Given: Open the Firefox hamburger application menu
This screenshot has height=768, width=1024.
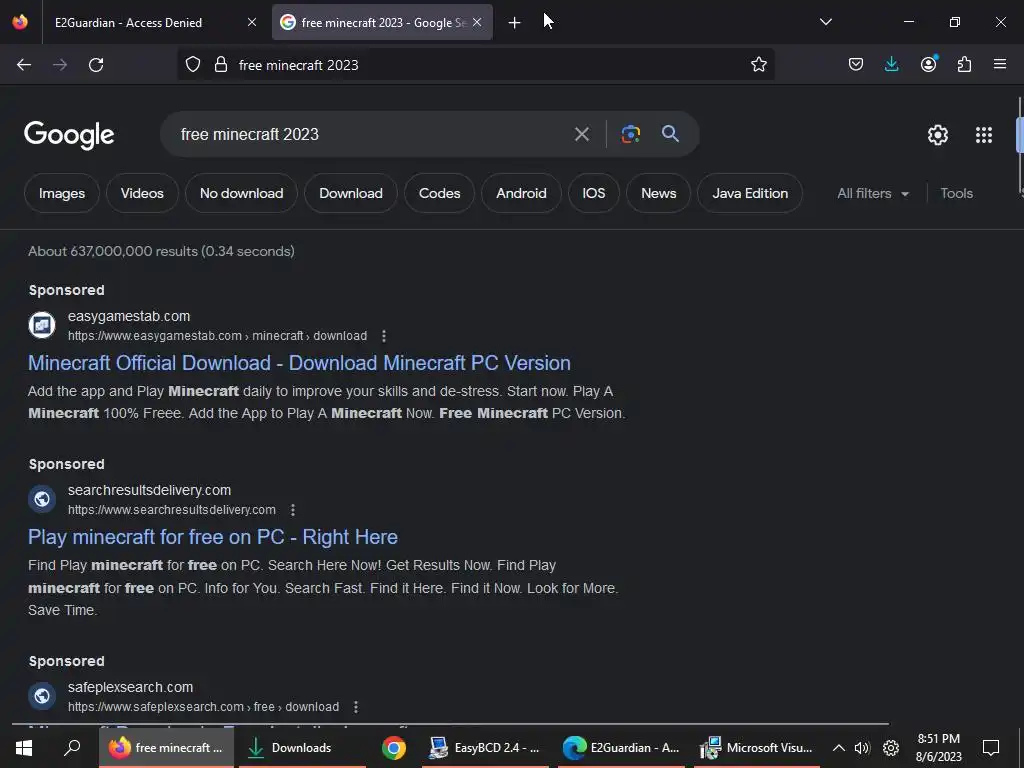Looking at the screenshot, I should (1000, 64).
